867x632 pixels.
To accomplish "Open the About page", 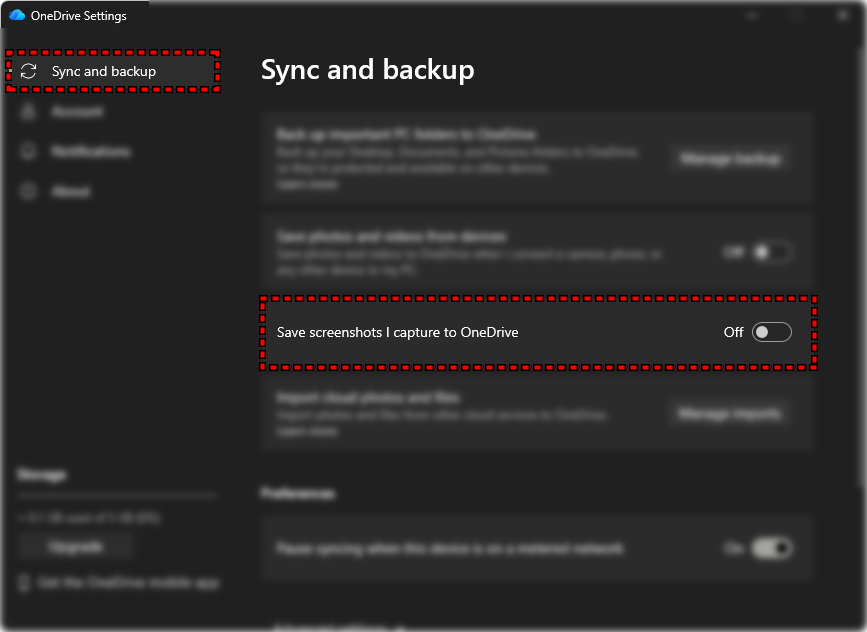I will pos(71,191).
